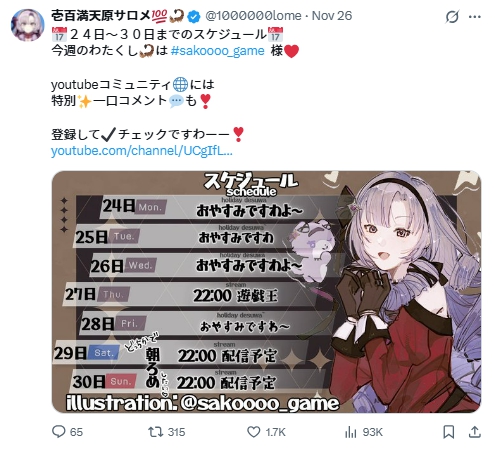Click the share upload icon
495x449 pixels.
coord(475,432)
